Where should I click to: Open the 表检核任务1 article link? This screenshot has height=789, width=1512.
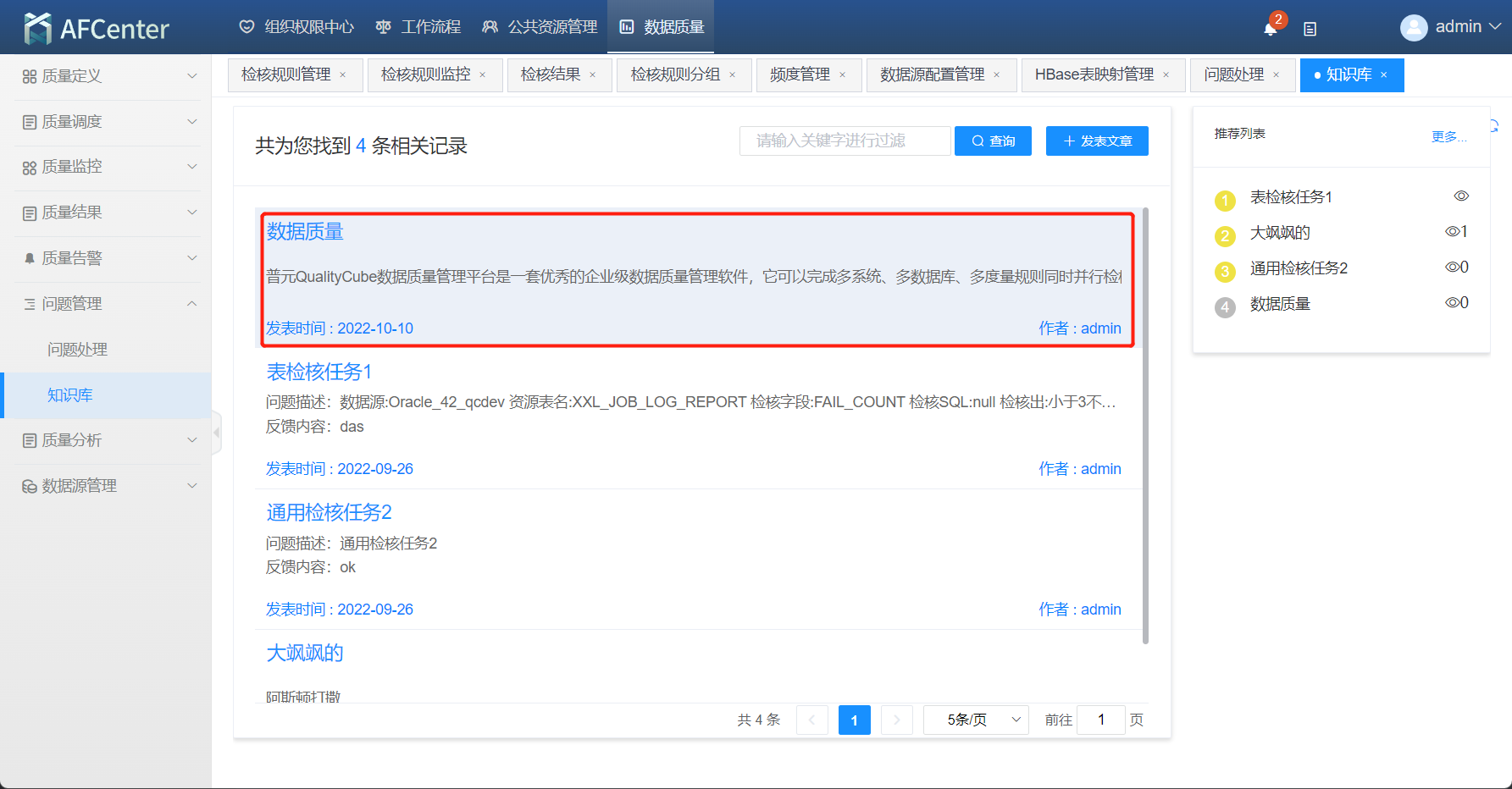coord(318,372)
